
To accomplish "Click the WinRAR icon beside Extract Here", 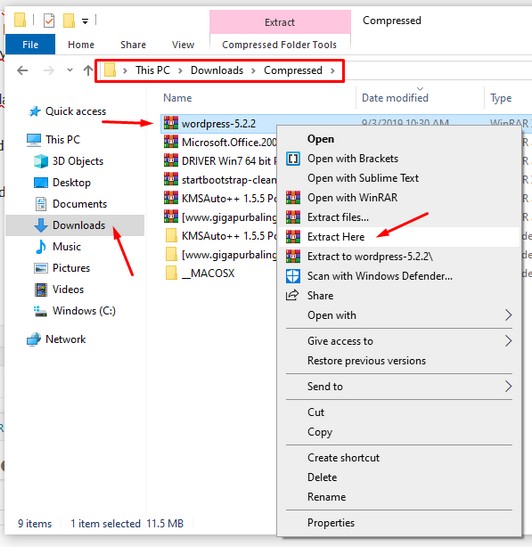I will 293,237.
